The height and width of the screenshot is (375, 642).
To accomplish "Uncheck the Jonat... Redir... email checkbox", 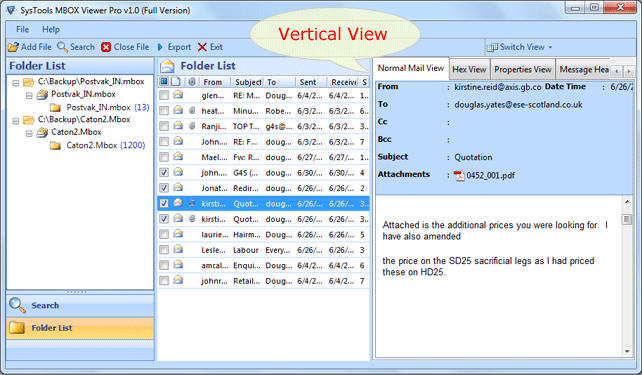I will (x=164, y=188).
